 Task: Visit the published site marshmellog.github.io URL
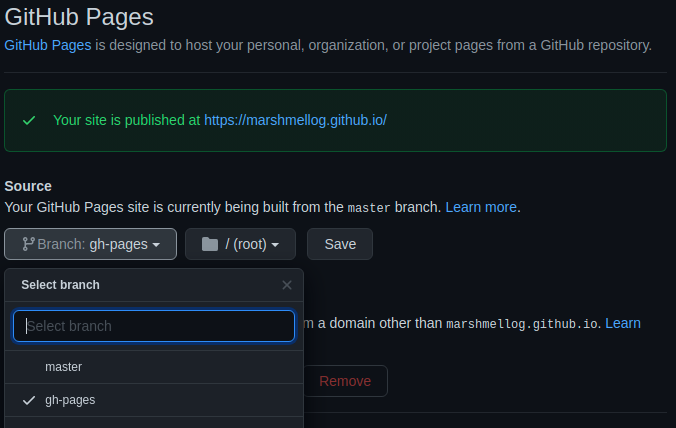click(295, 120)
